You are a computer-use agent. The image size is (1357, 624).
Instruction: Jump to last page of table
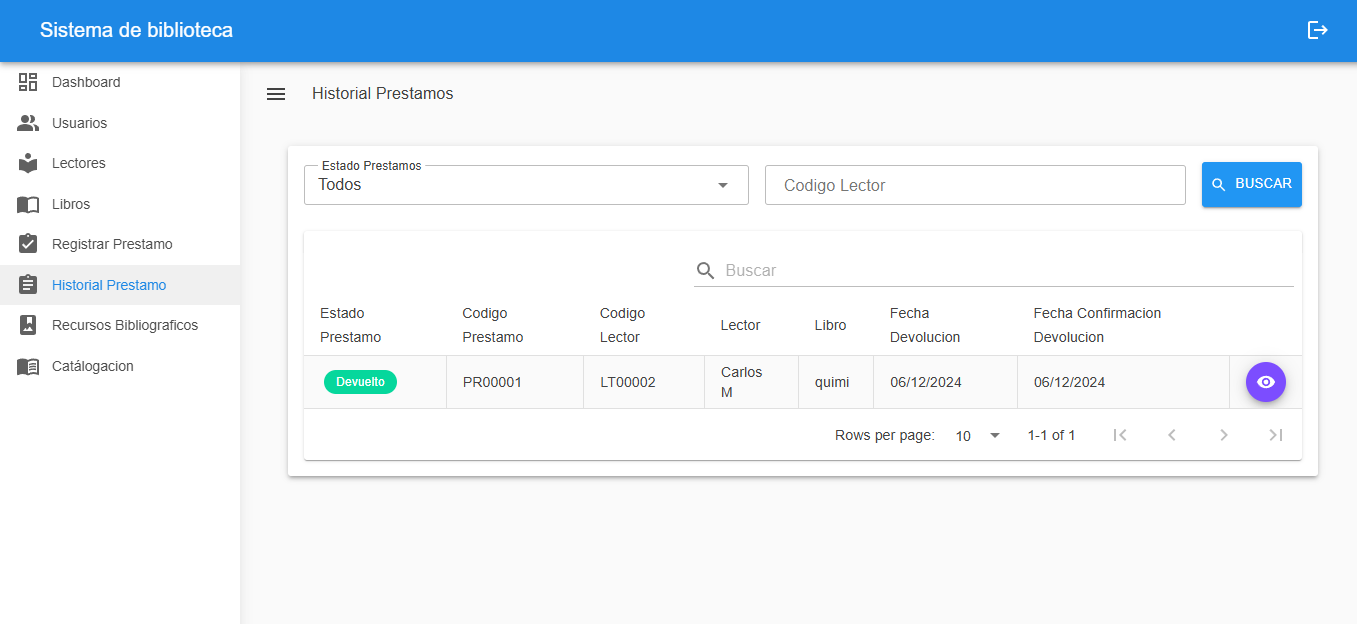1275,435
